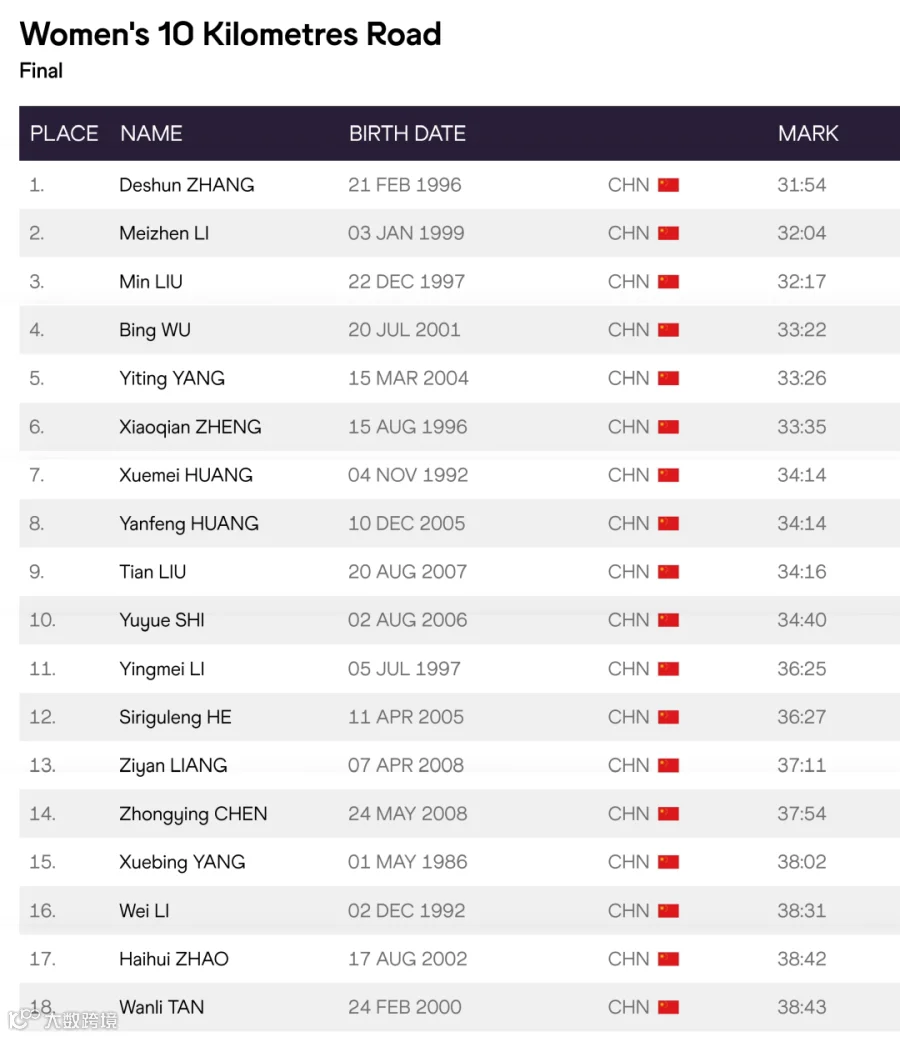Image resolution: width=900 pixels, height=1037 pixels.
Task: Click the flag icon for Yiting YANG
Action: point(669,378)
